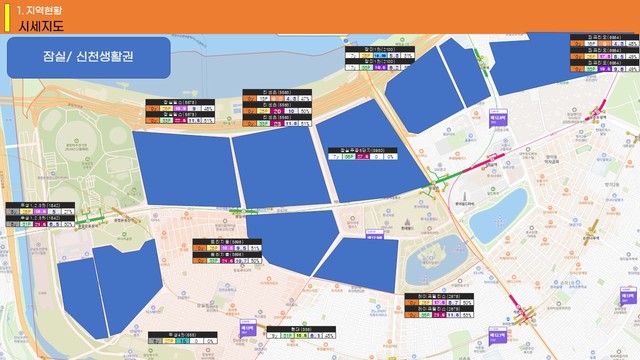
Task: Click the purple marker at the far right edge
Action: click(x=628, y=296)
